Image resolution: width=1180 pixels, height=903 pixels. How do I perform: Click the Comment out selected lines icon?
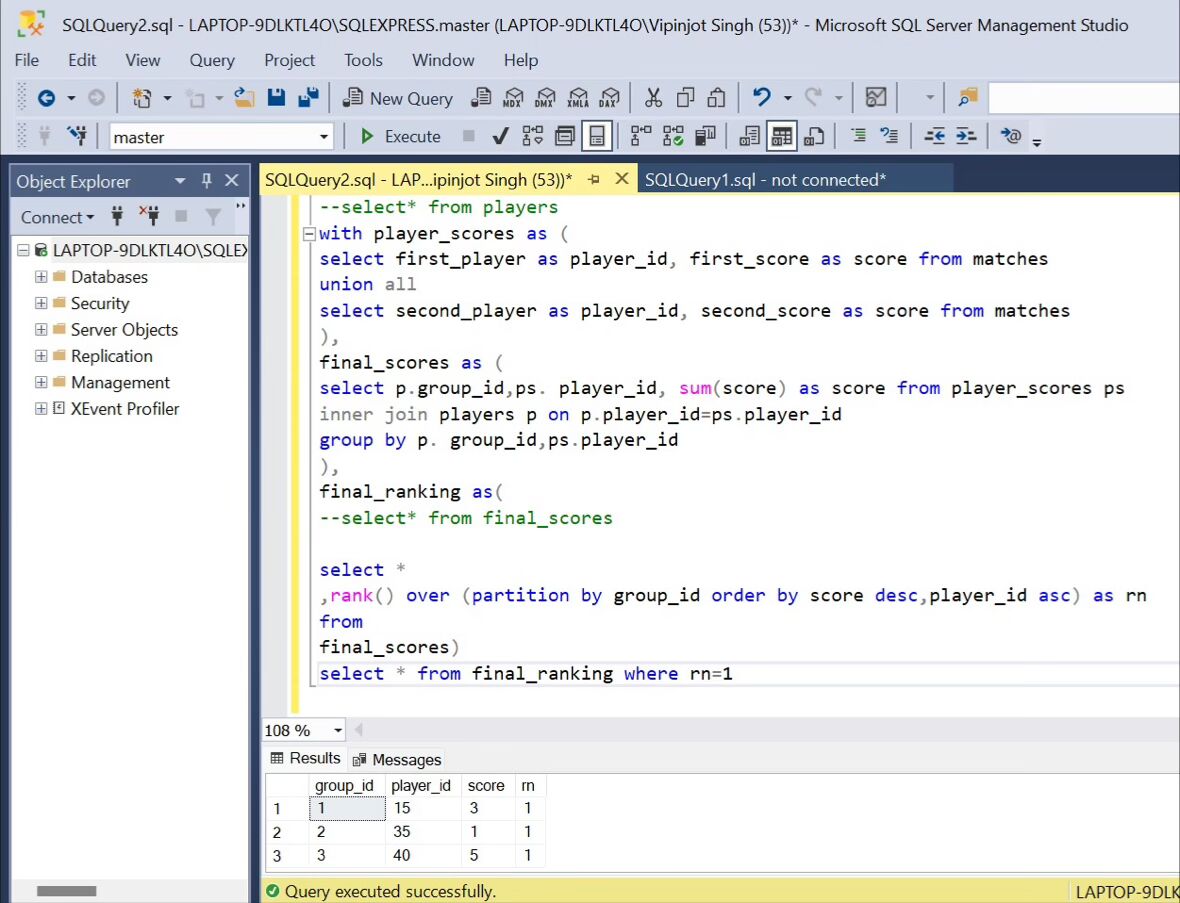(x=858, y=136)
